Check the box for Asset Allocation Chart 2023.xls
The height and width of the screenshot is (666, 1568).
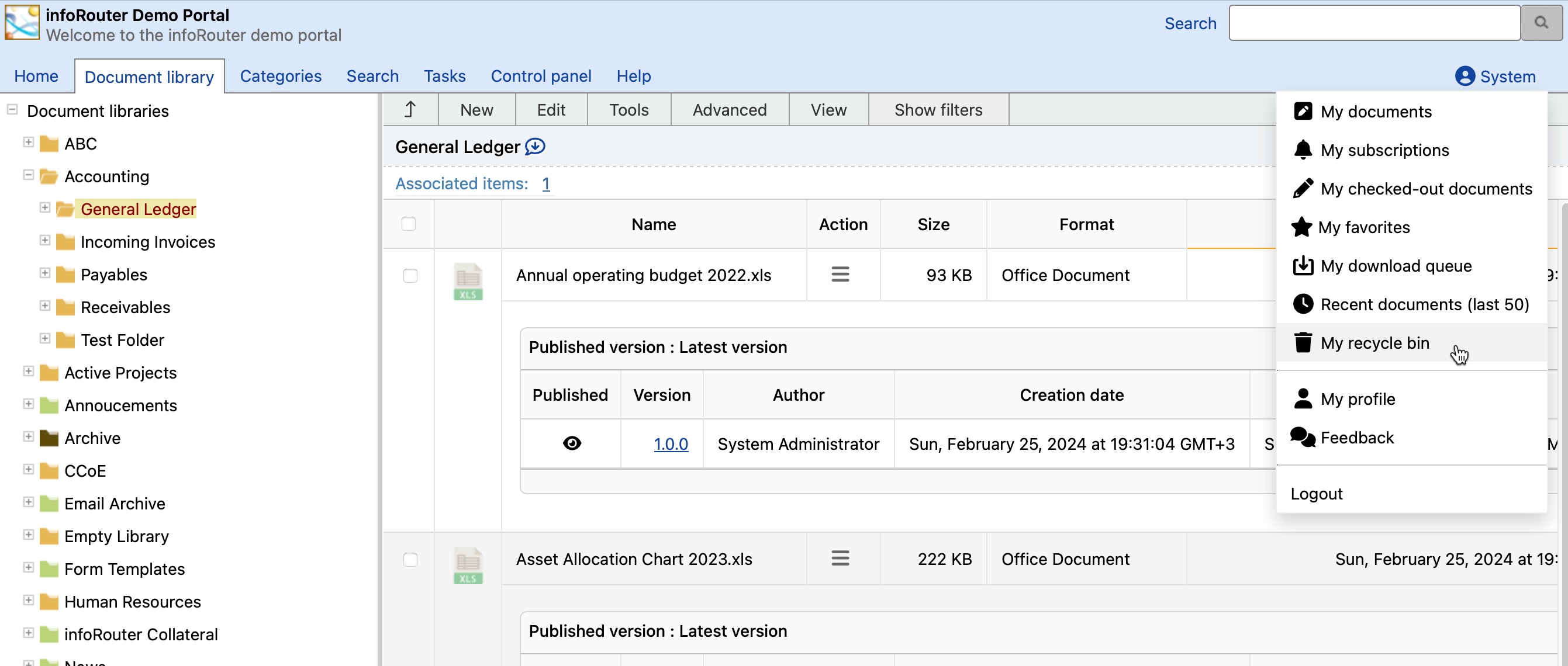[x=410, y=559]
